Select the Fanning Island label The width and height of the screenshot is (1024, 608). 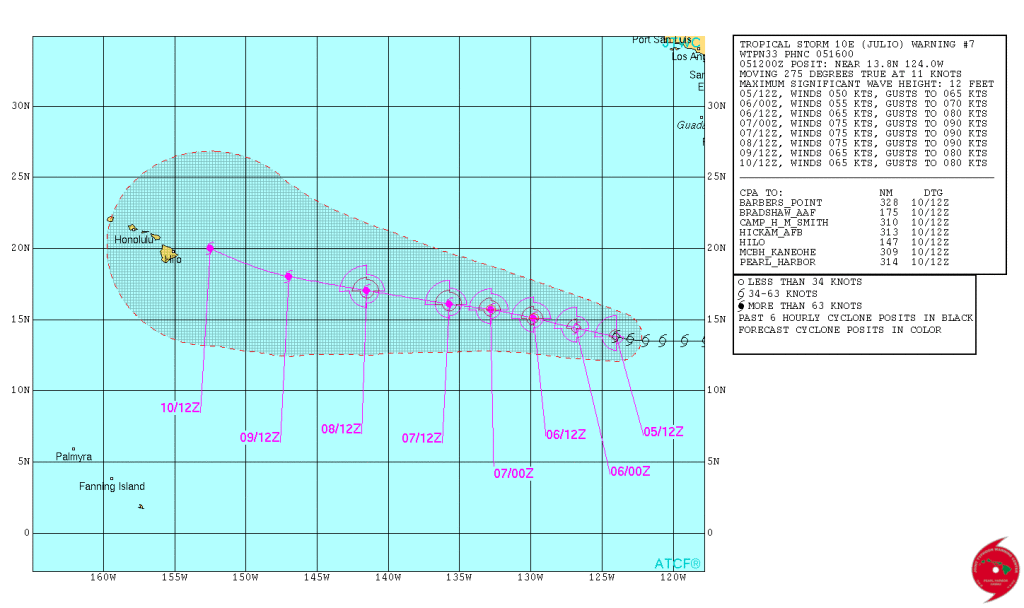coord(112,487)
